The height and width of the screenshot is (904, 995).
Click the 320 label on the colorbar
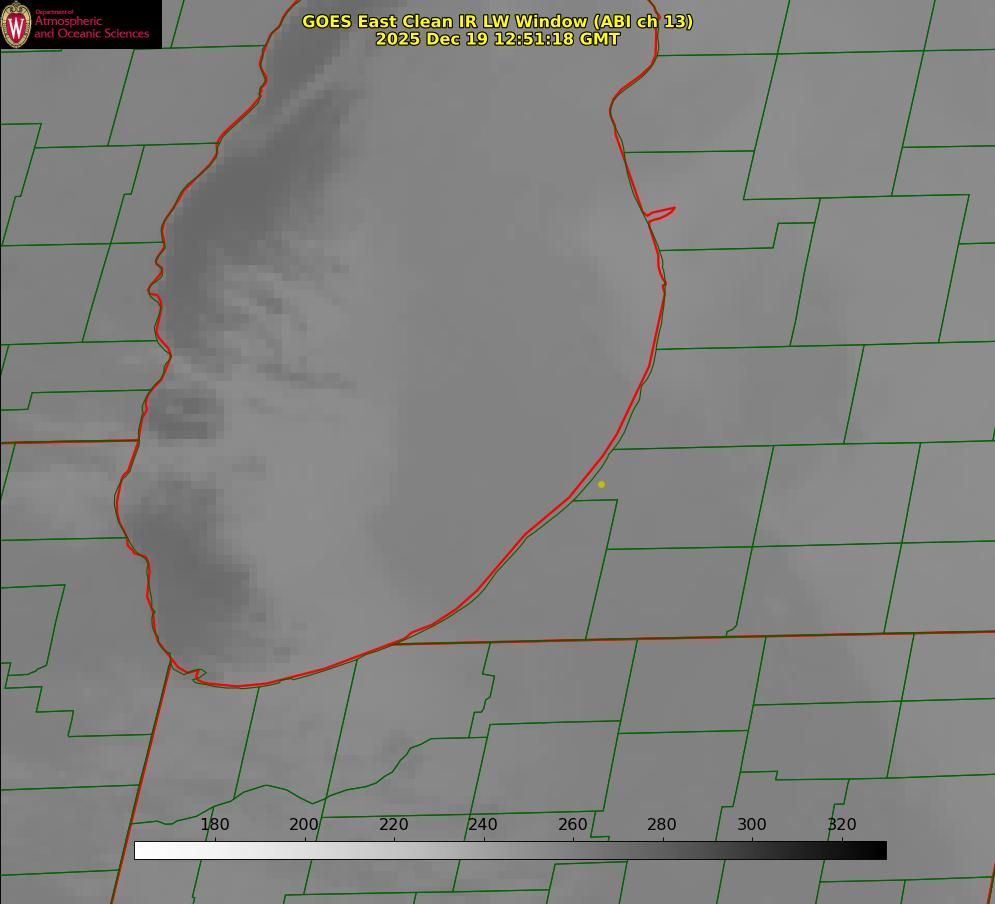(842, 825)
